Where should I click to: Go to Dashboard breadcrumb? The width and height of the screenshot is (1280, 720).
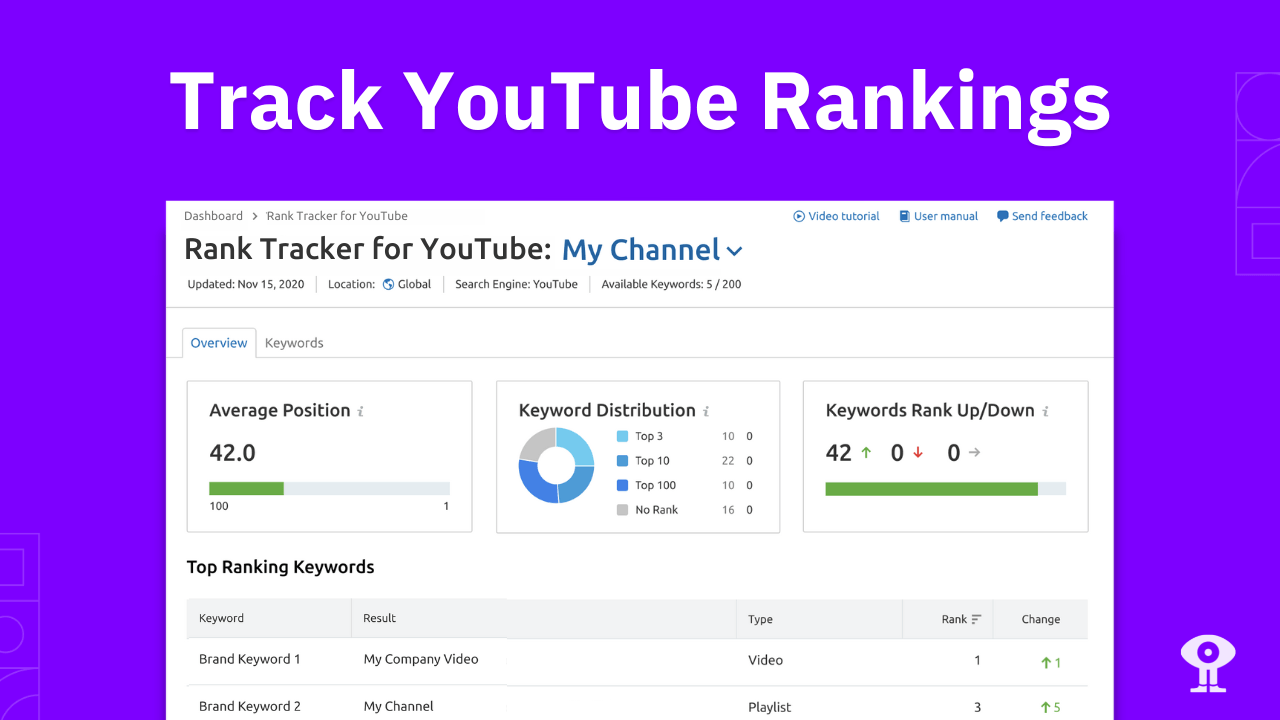click(213, 216)
